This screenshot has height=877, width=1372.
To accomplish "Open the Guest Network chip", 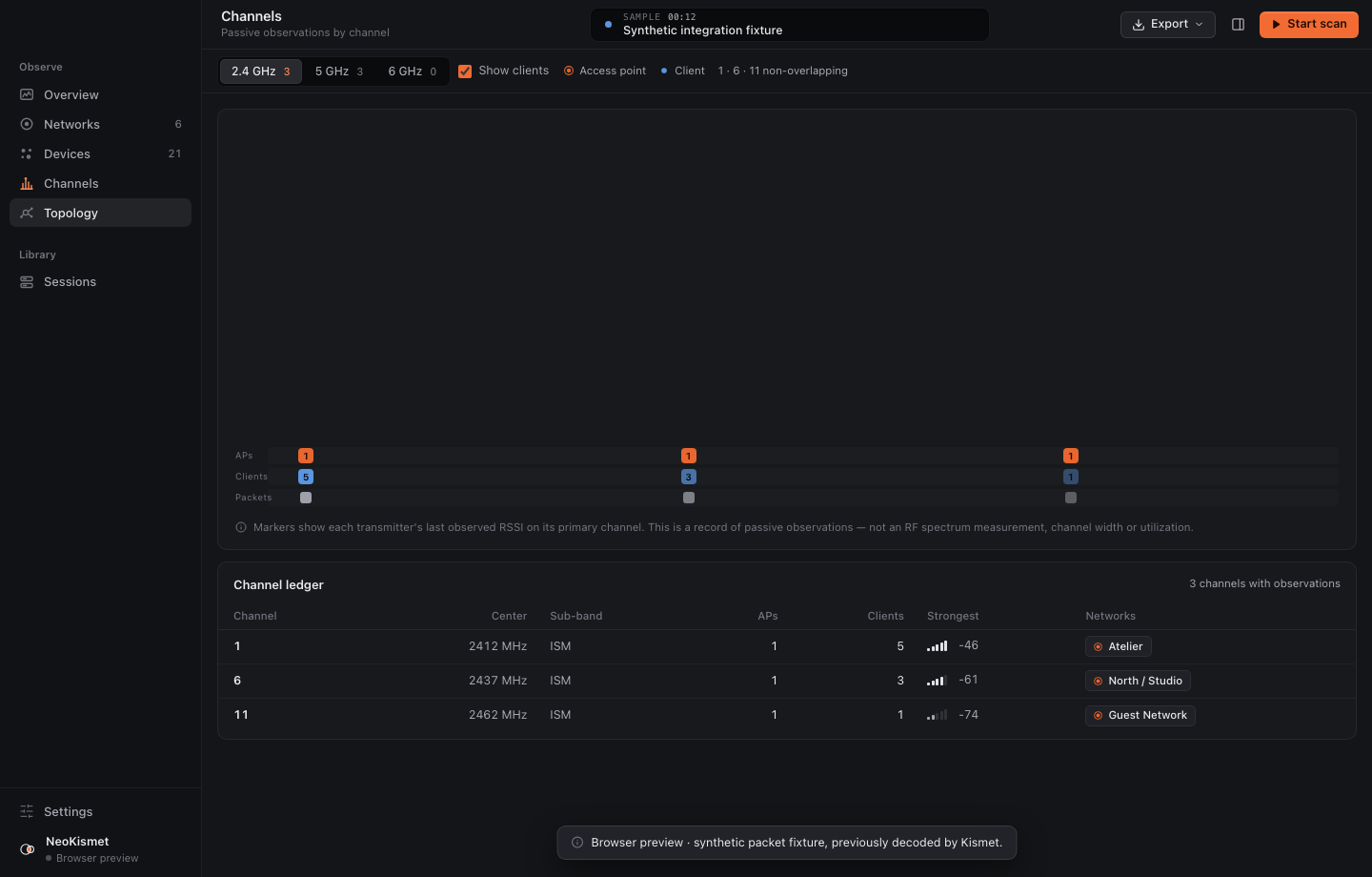I will [x=1140, y=715].
